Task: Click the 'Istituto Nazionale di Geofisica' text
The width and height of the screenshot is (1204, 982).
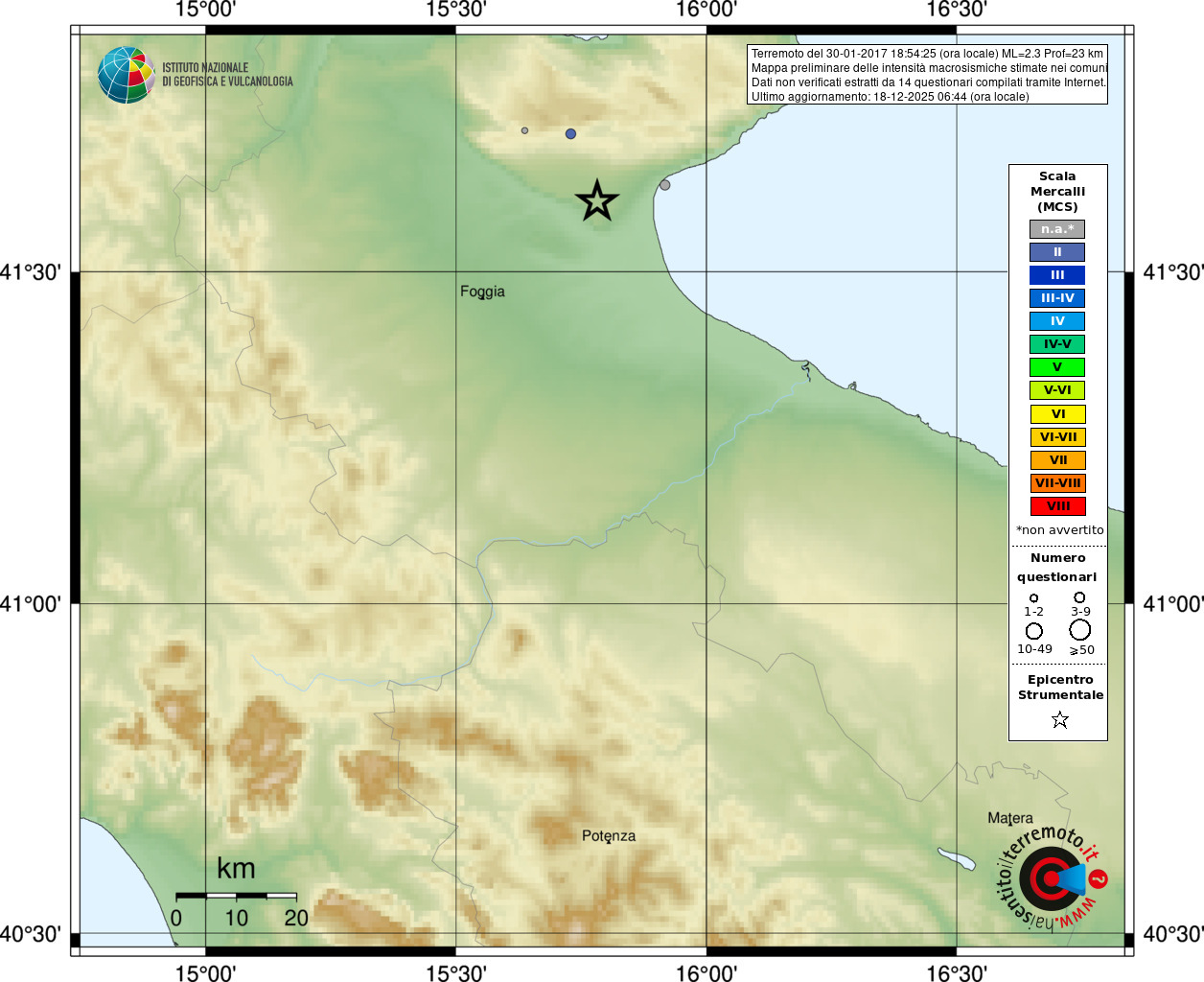Action: [x=227, y=75]
